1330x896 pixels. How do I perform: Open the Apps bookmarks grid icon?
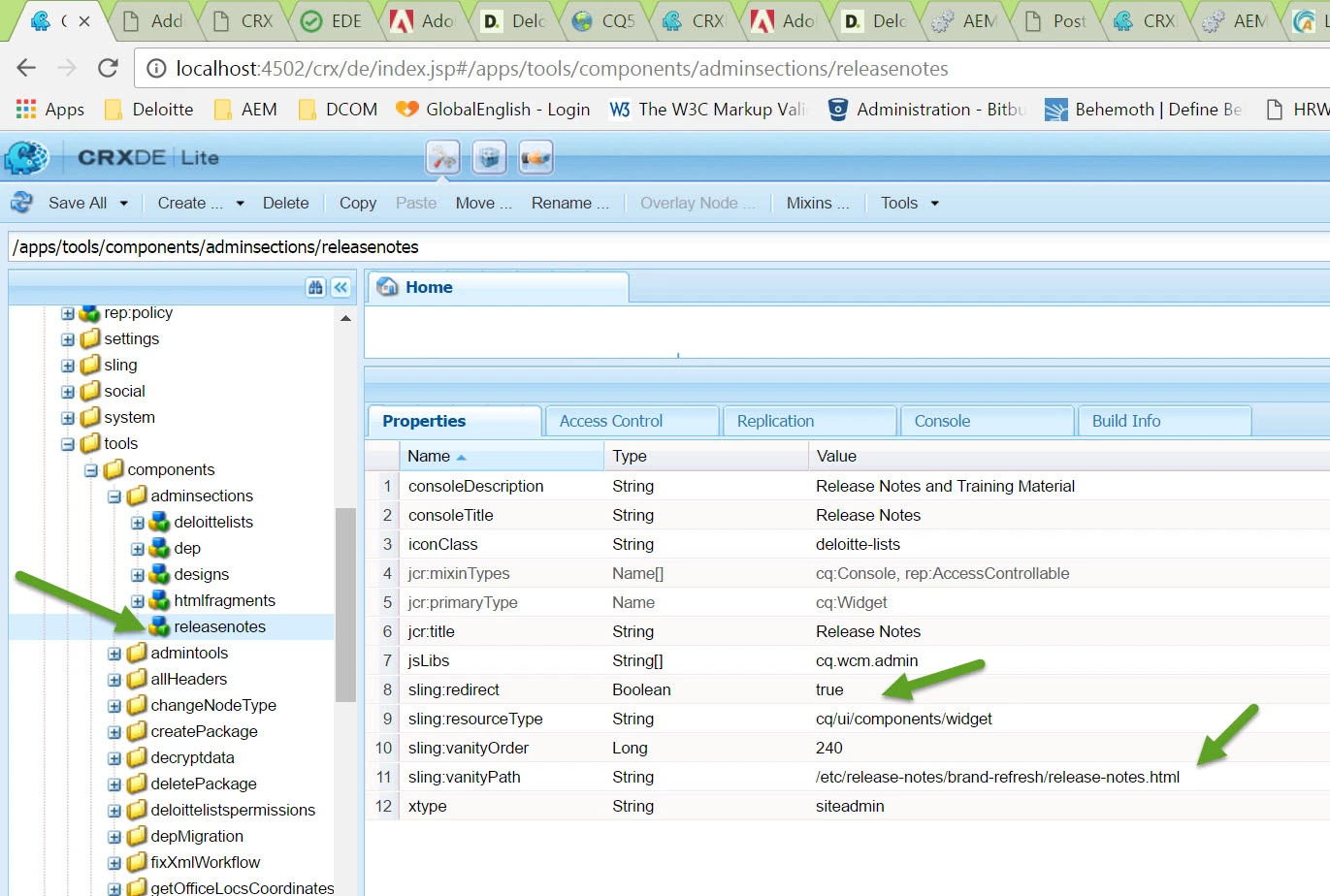25,109
